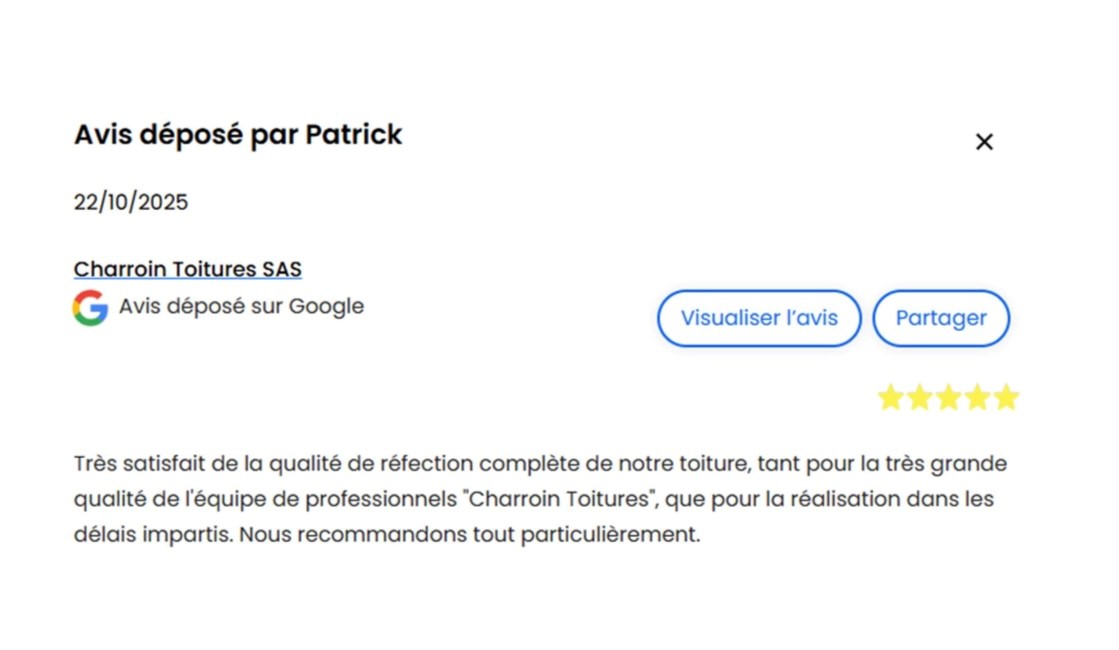Image resolution: width=1119 pixels, height=650 pixels.
Task: Open the Charroin Toitures SAS company link
Action: point(188,269)
